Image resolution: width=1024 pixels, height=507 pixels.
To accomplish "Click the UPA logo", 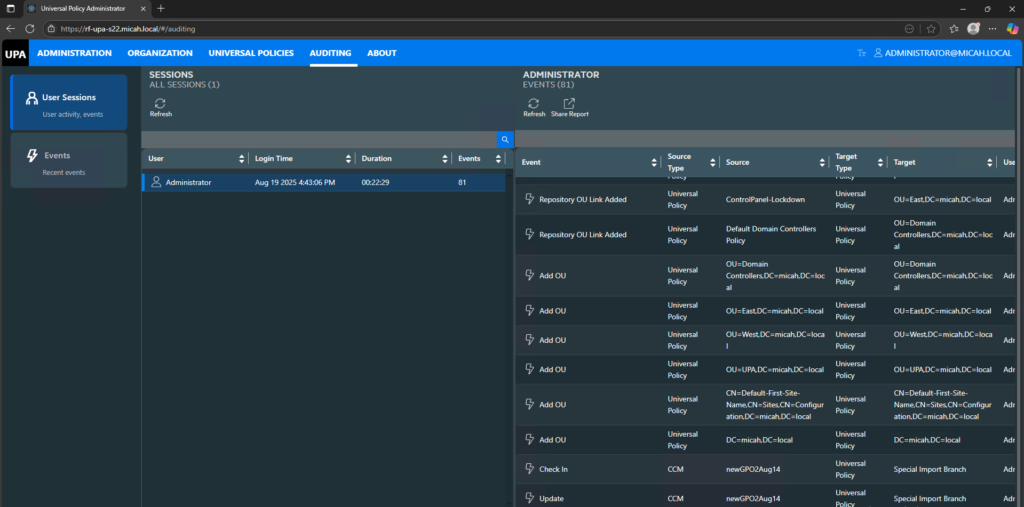I will (14, 53).
